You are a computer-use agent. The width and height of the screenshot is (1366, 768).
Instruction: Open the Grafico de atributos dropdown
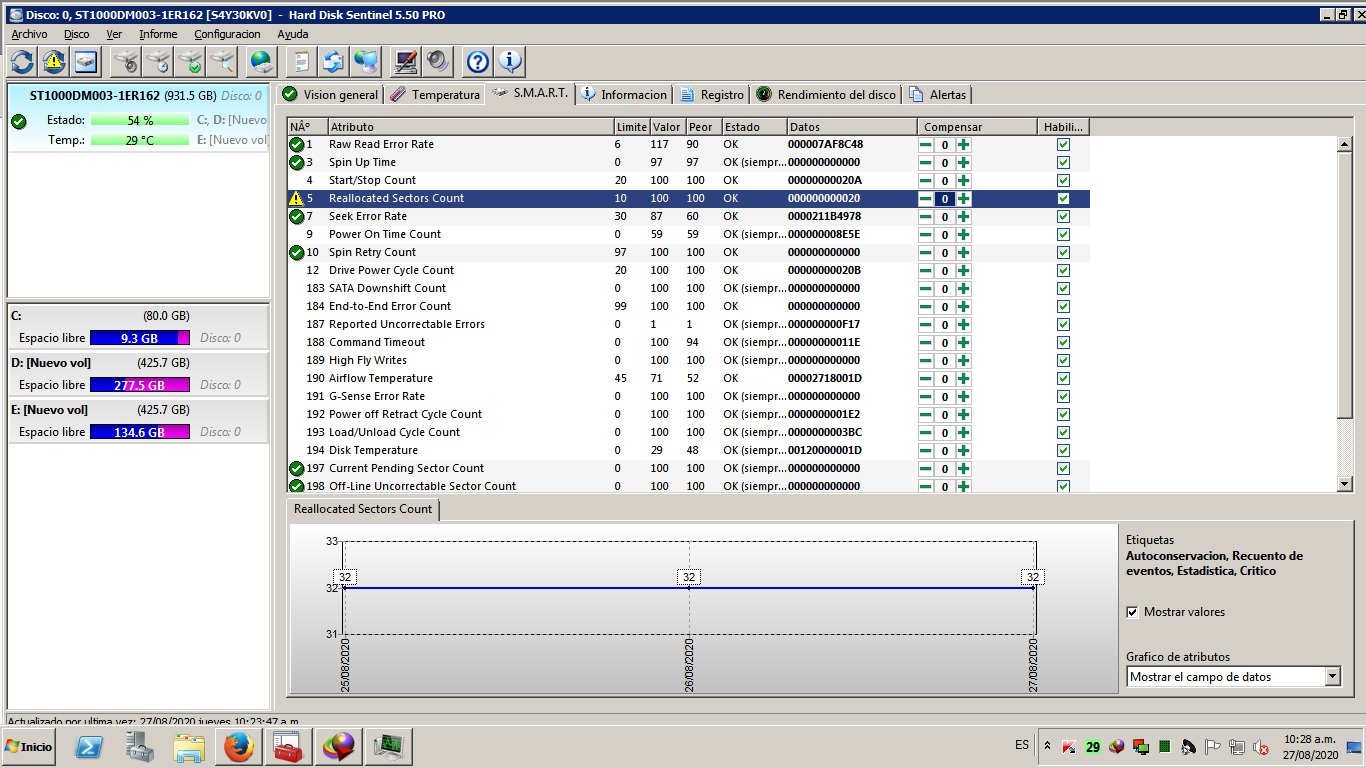(x=1331, y=677)
